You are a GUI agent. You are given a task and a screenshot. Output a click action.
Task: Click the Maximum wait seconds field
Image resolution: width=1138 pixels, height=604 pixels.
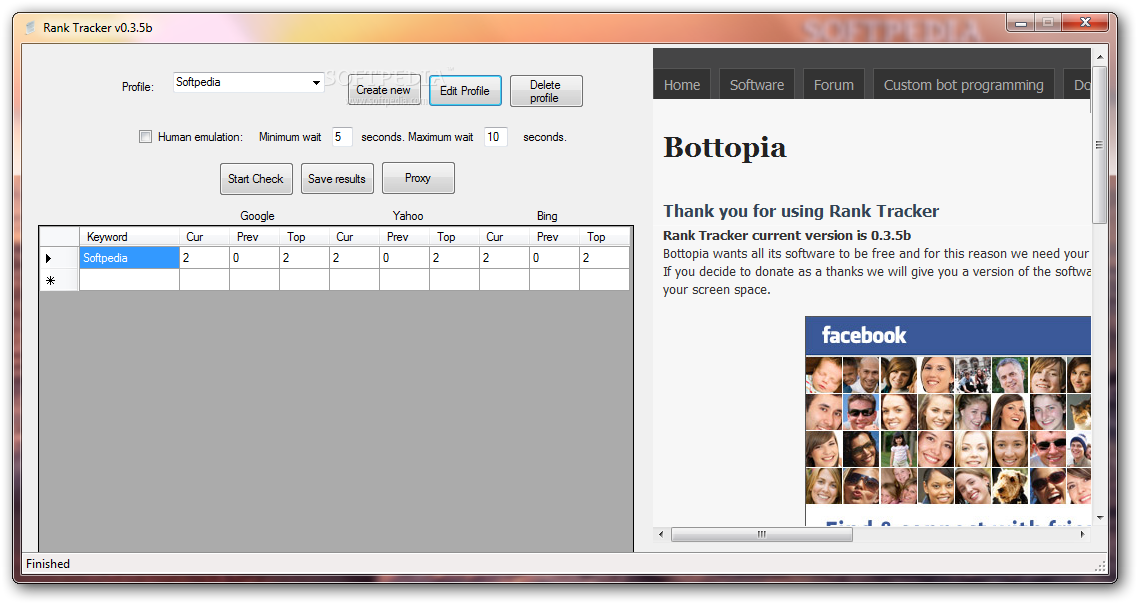[x=496, y=136]
